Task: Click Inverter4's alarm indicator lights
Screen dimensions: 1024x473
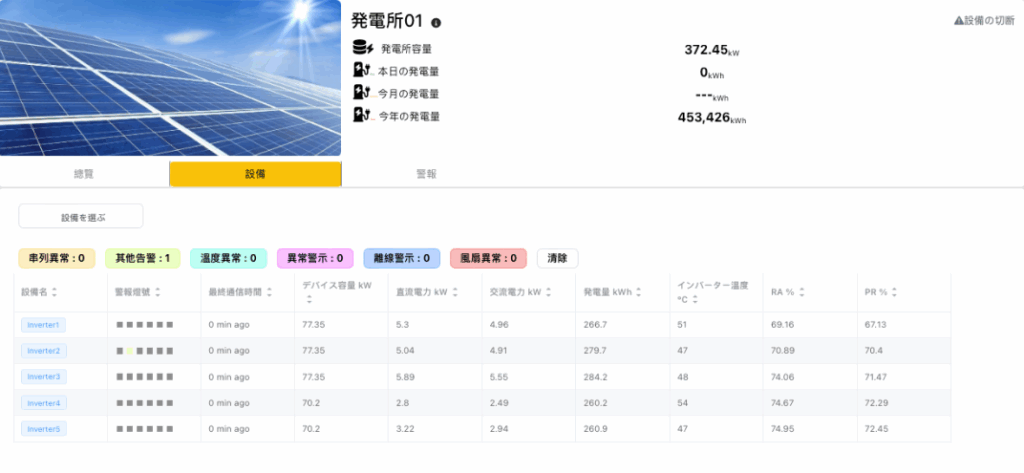Action: [x=145, y=403]
